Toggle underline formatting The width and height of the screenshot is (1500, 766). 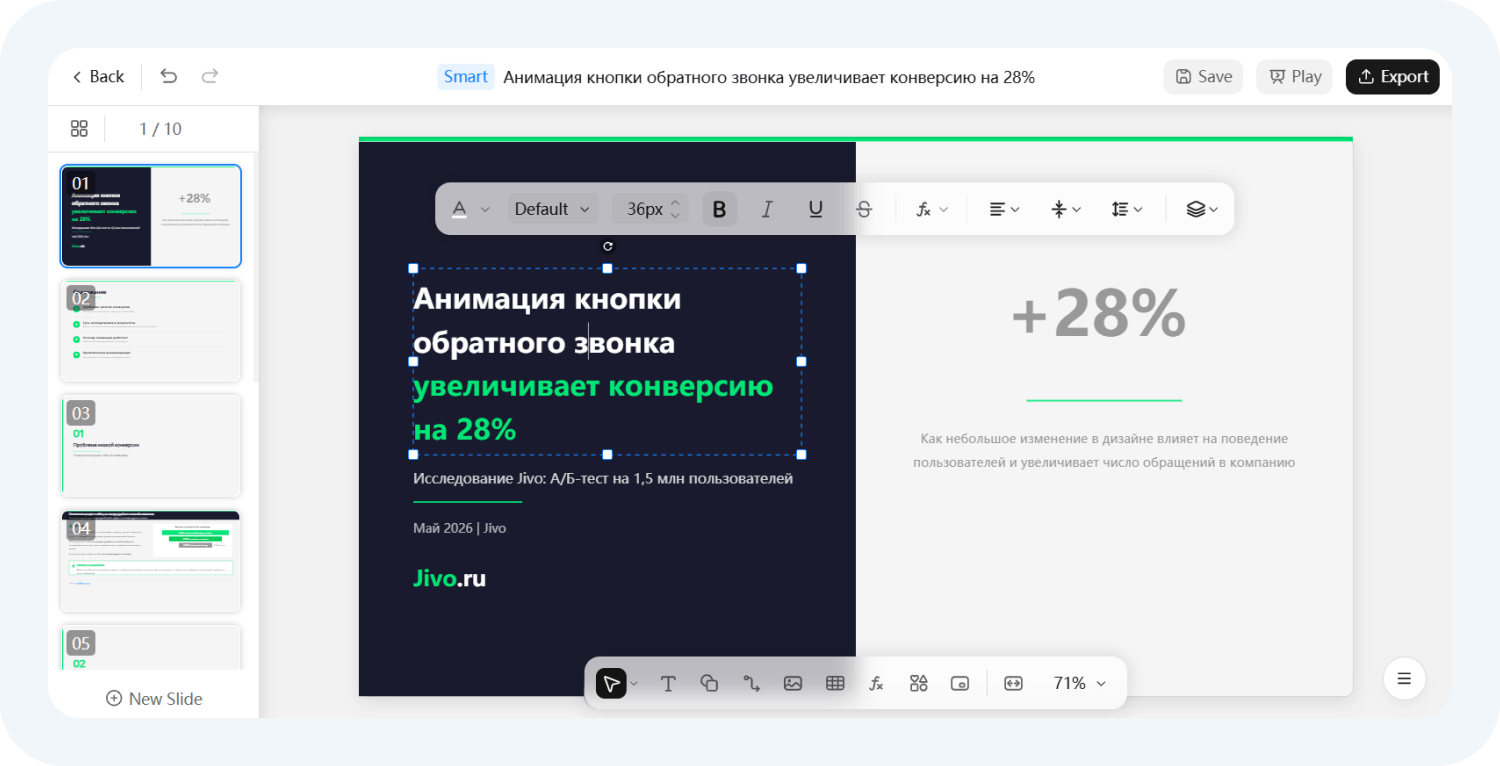click(x=816, y=209)
